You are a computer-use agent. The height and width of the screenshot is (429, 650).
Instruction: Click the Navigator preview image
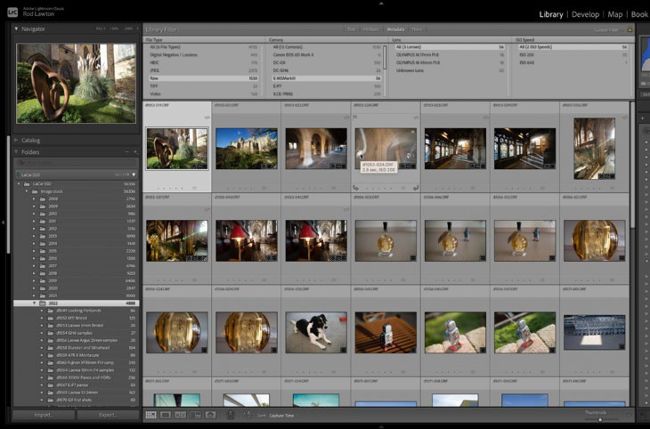[76, 83]
